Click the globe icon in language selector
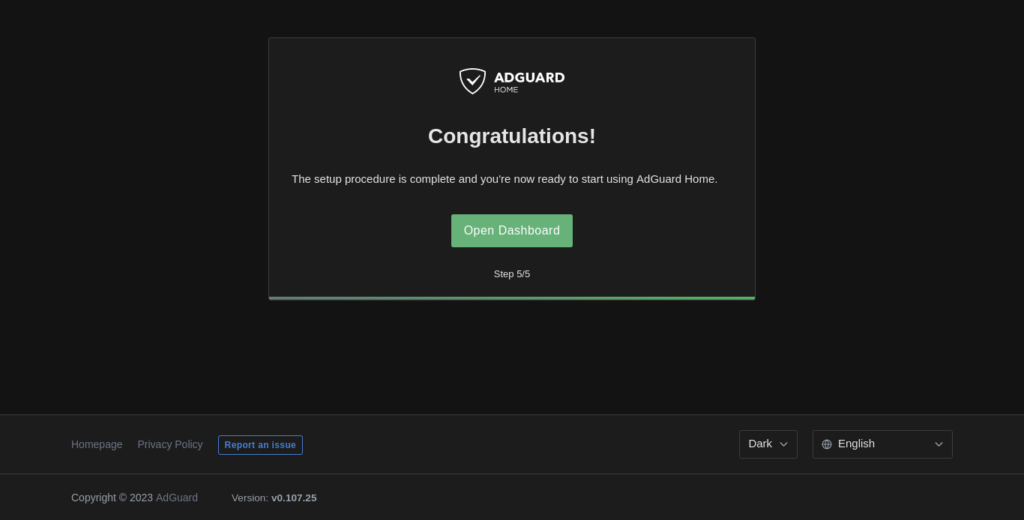 click(827, 444)
